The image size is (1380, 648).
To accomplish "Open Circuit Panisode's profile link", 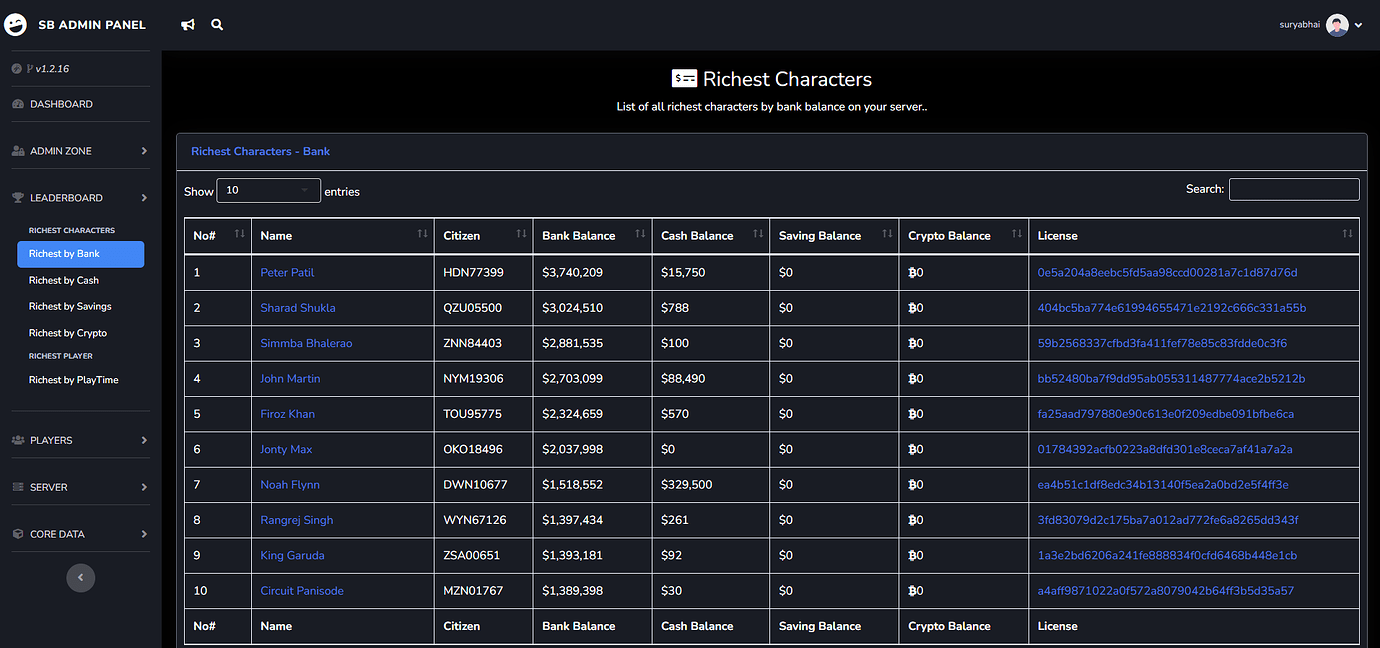I will (302, 591).
